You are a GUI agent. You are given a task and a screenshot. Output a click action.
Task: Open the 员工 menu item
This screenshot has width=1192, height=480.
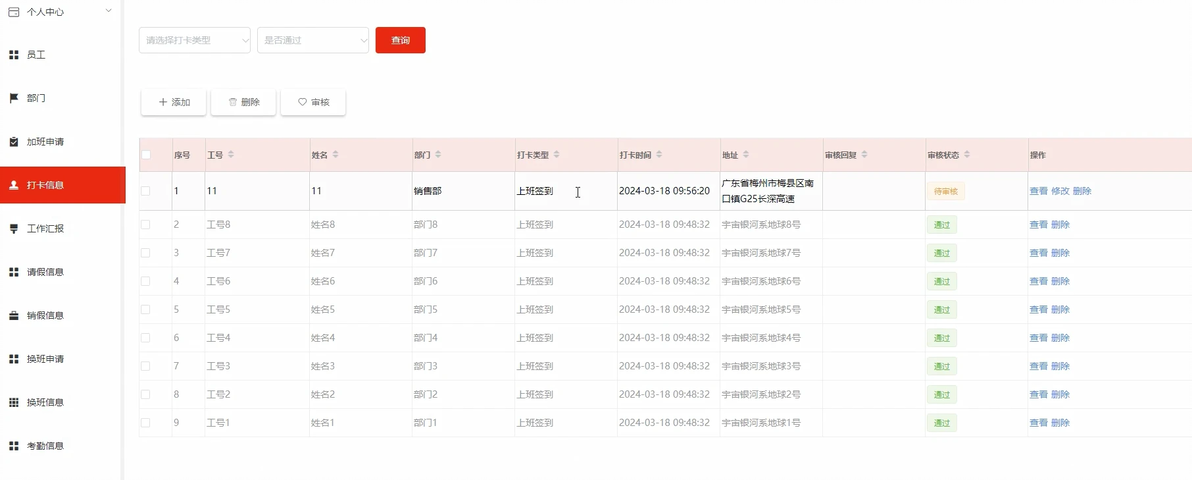[x=62, y=55]
